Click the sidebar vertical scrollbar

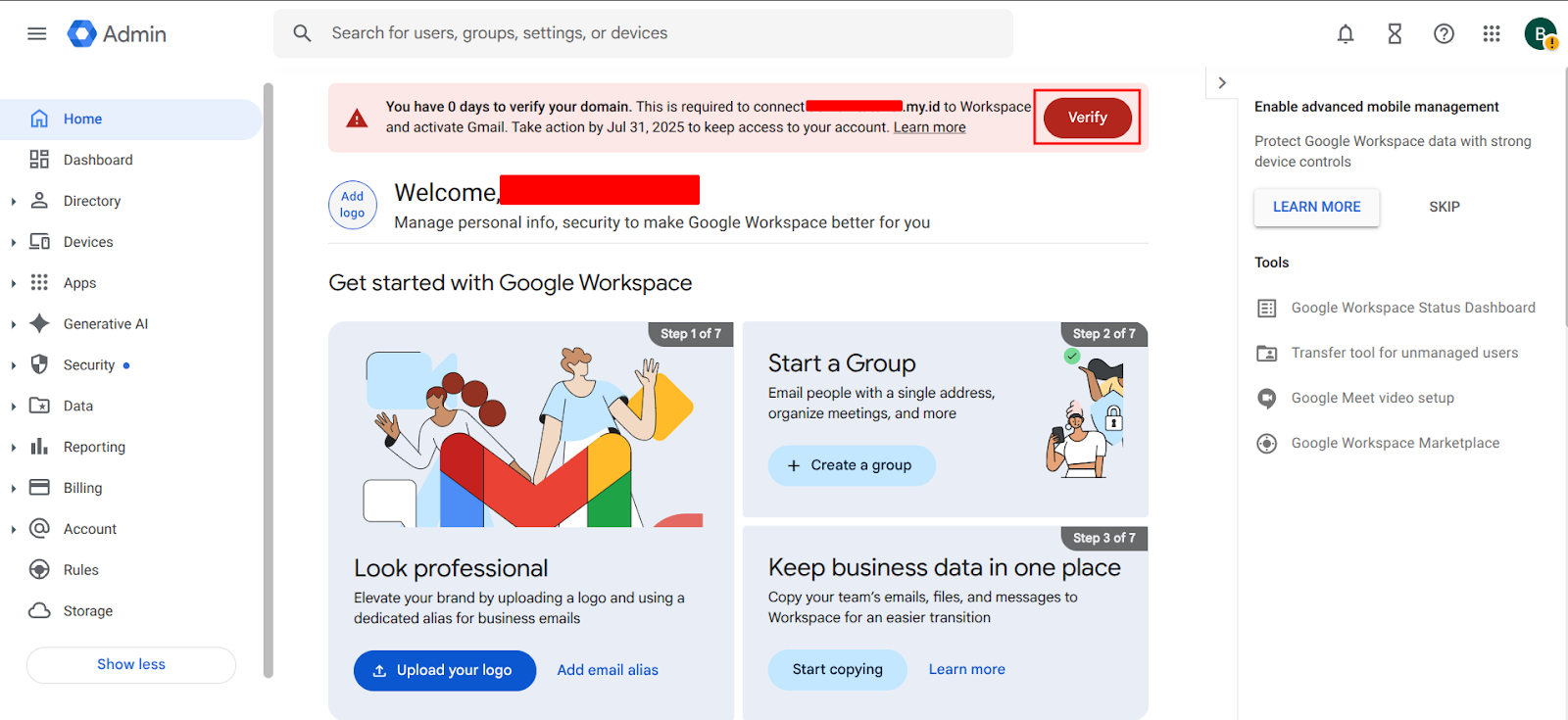(x=269, y=380)
